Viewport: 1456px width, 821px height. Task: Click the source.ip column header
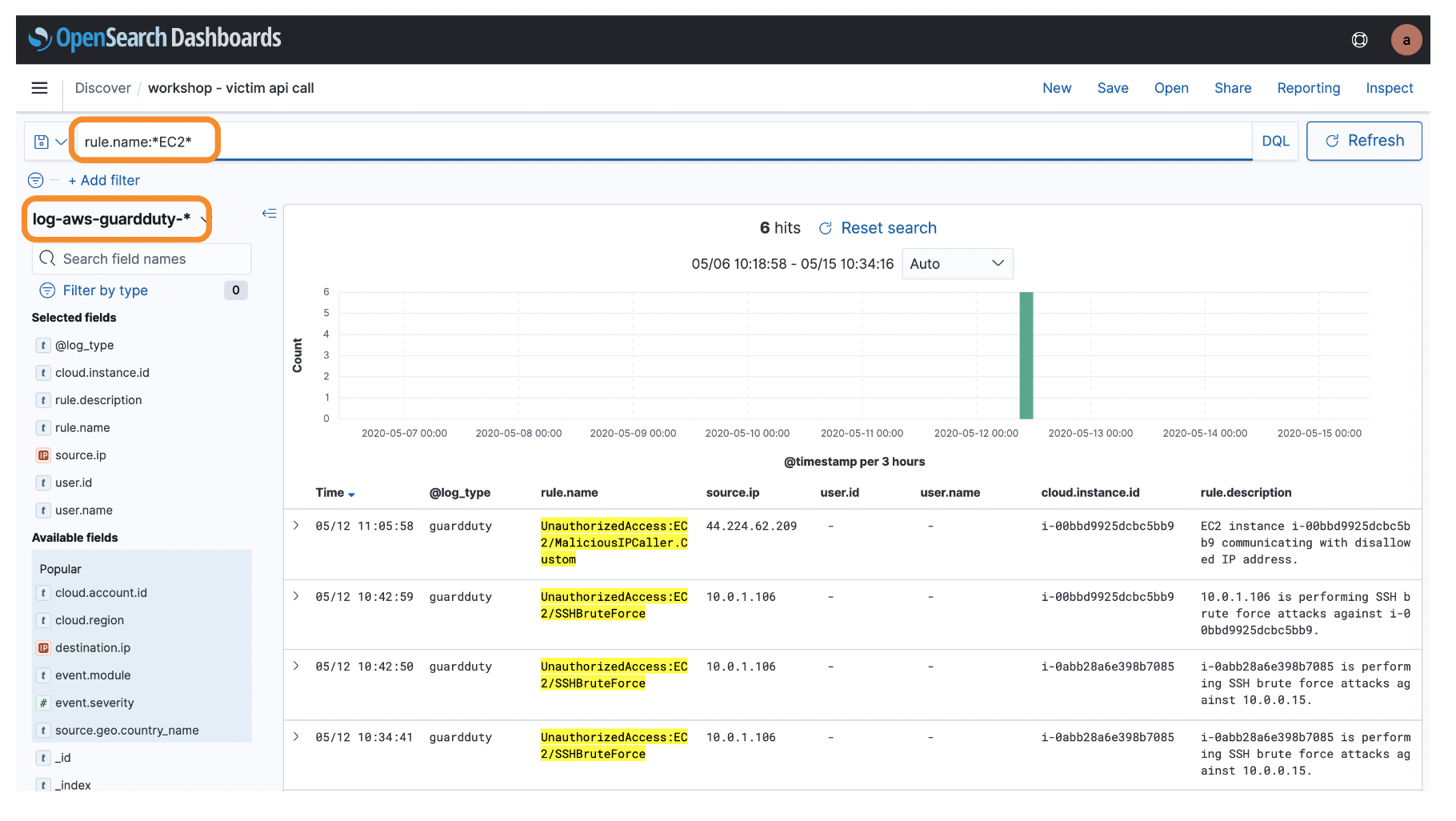(x=732, y=493)
